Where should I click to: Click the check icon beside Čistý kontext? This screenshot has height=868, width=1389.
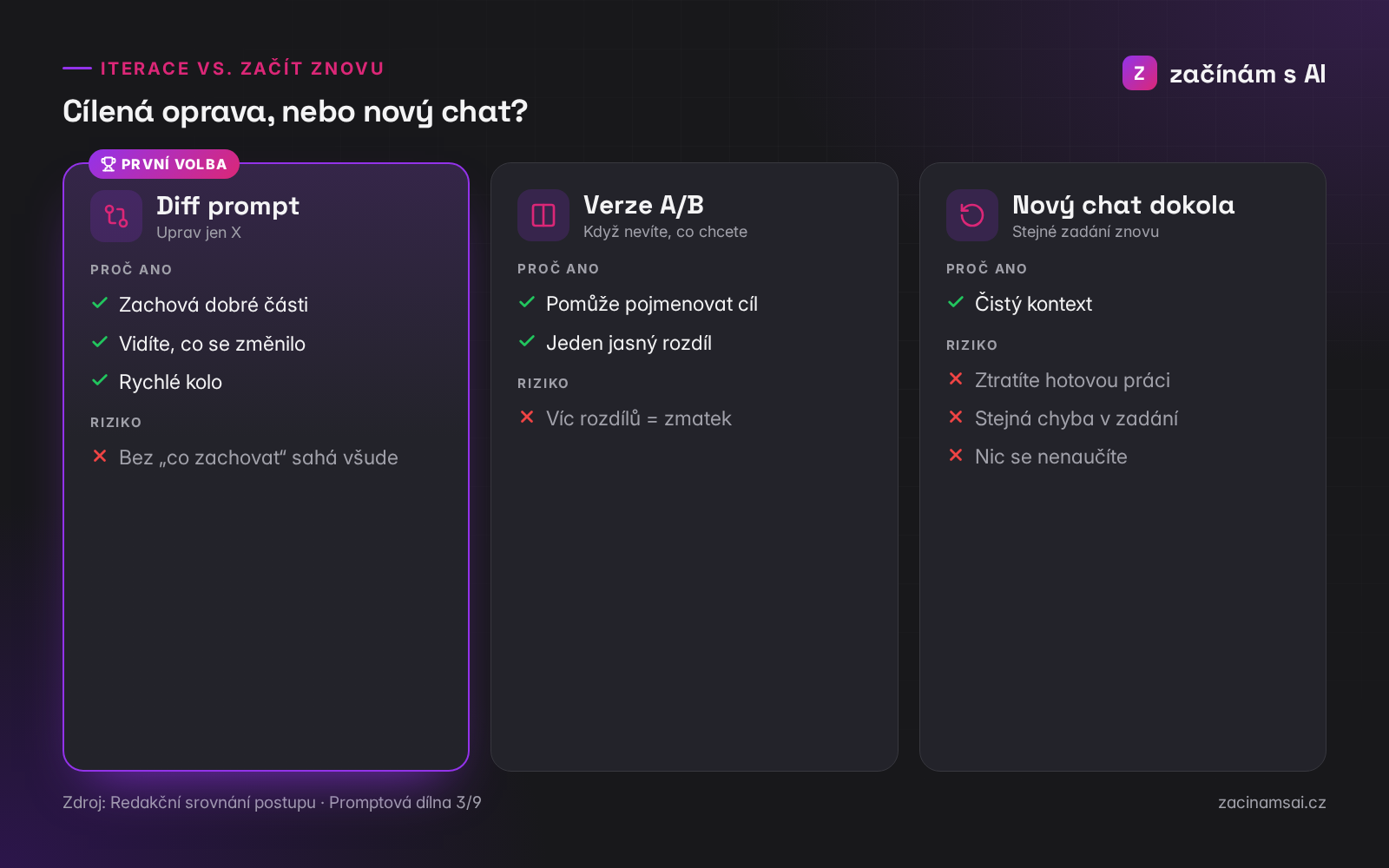(x=956, y=302)
